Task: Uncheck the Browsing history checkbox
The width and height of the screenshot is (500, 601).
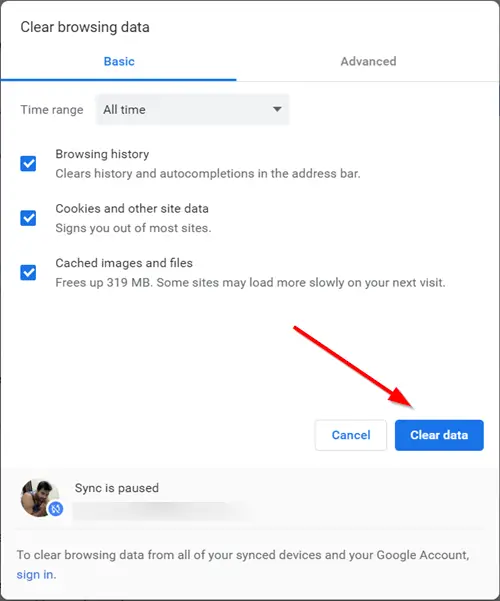Action: coord(28,164)
